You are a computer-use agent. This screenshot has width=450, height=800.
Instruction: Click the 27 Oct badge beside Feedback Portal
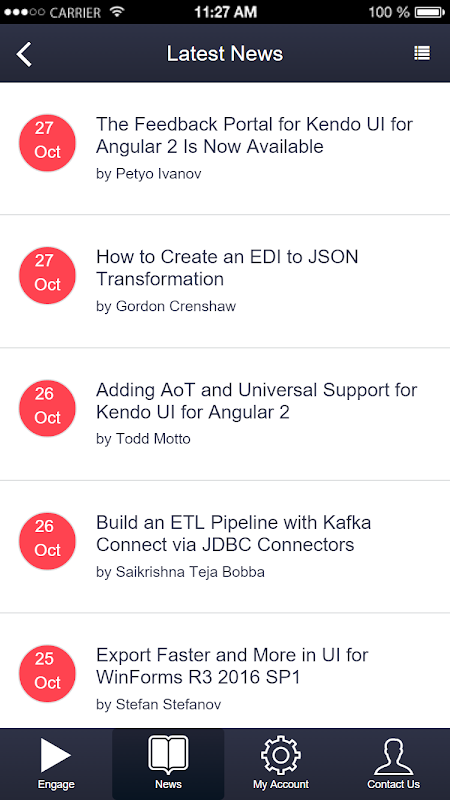(x=47, y=143)
